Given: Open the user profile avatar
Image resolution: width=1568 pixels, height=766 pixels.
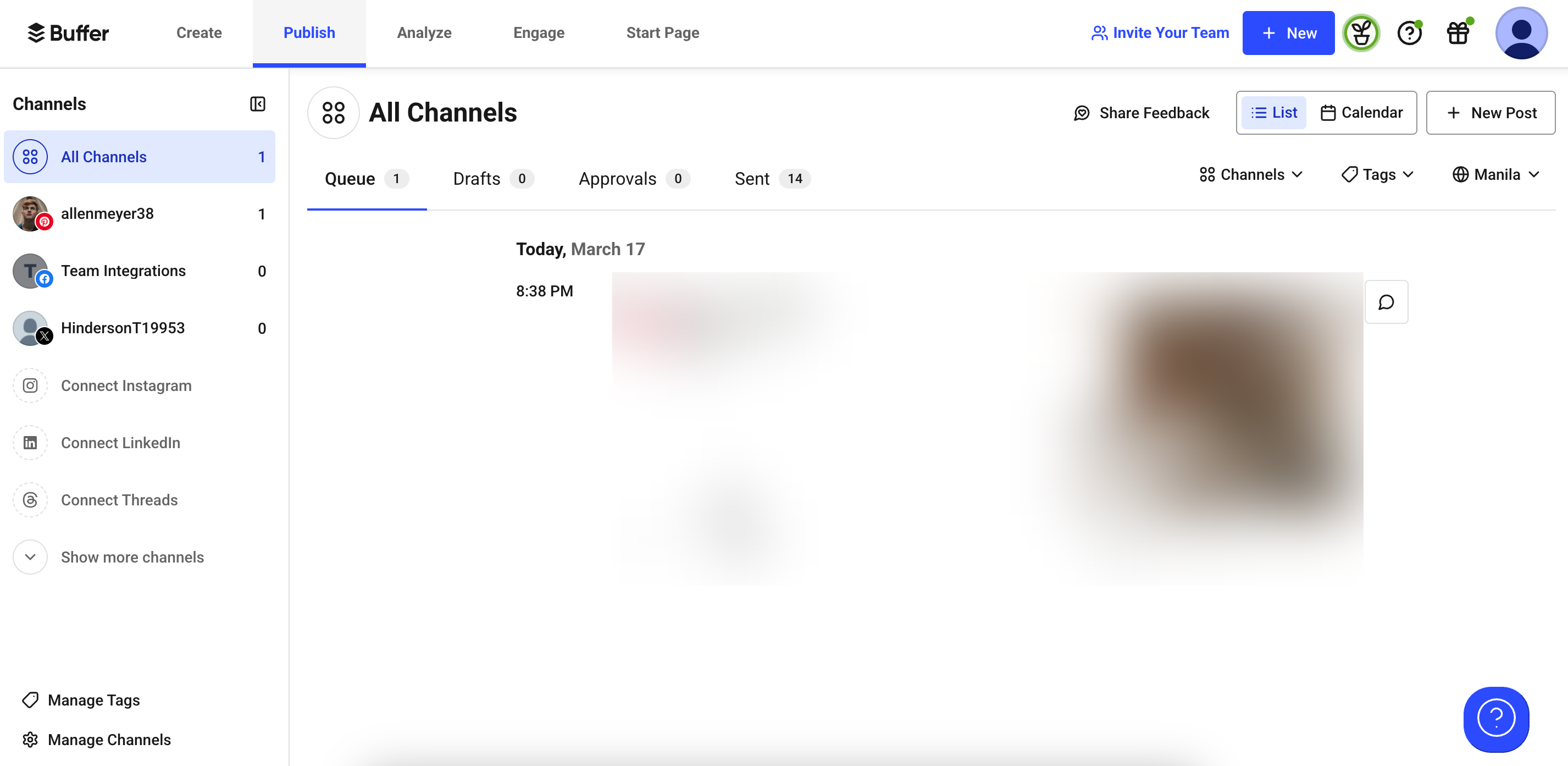Looking at the screenshot, I should tap(1521, 33).
